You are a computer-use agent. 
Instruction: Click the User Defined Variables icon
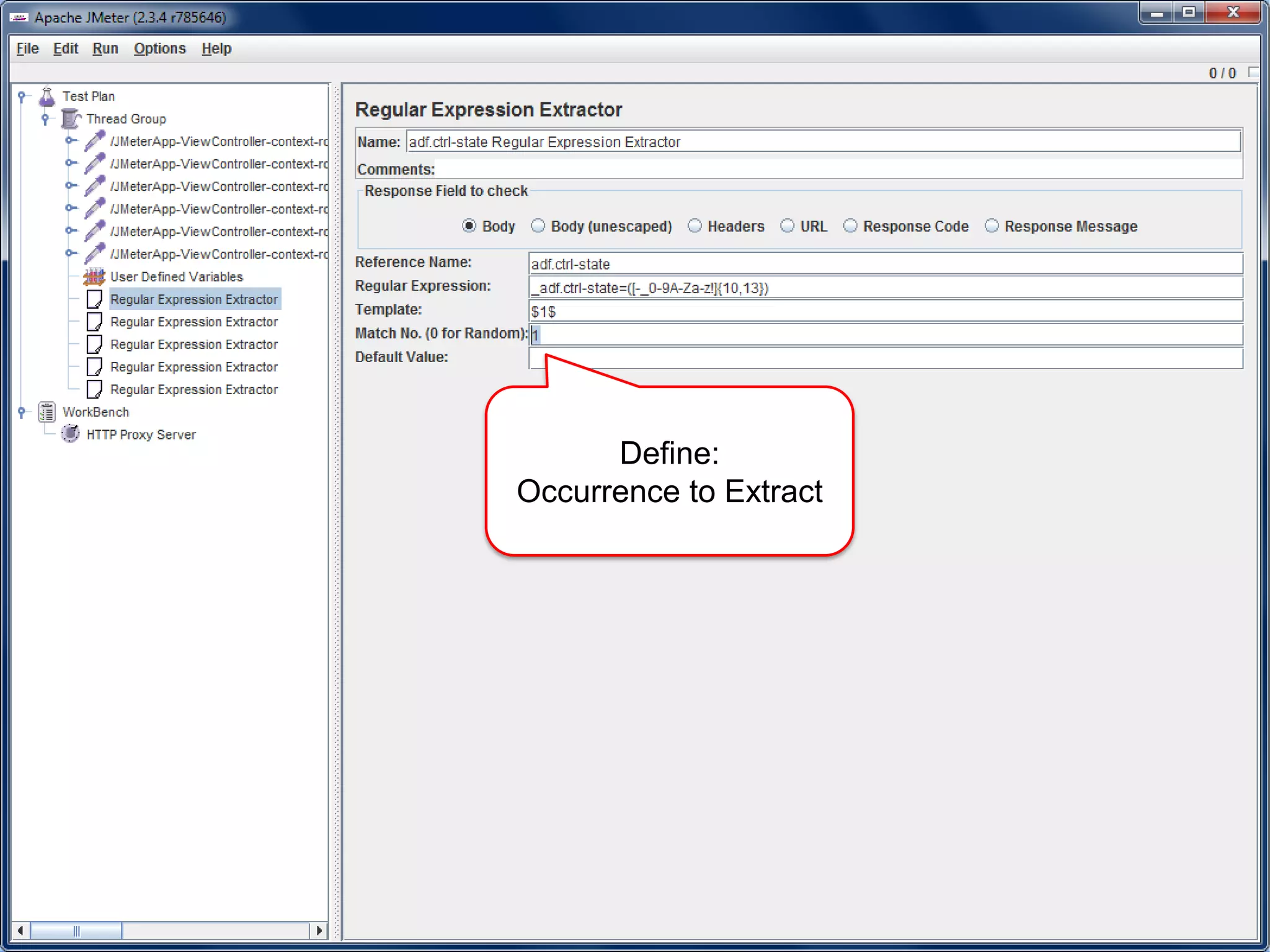[x=94, y=276]
